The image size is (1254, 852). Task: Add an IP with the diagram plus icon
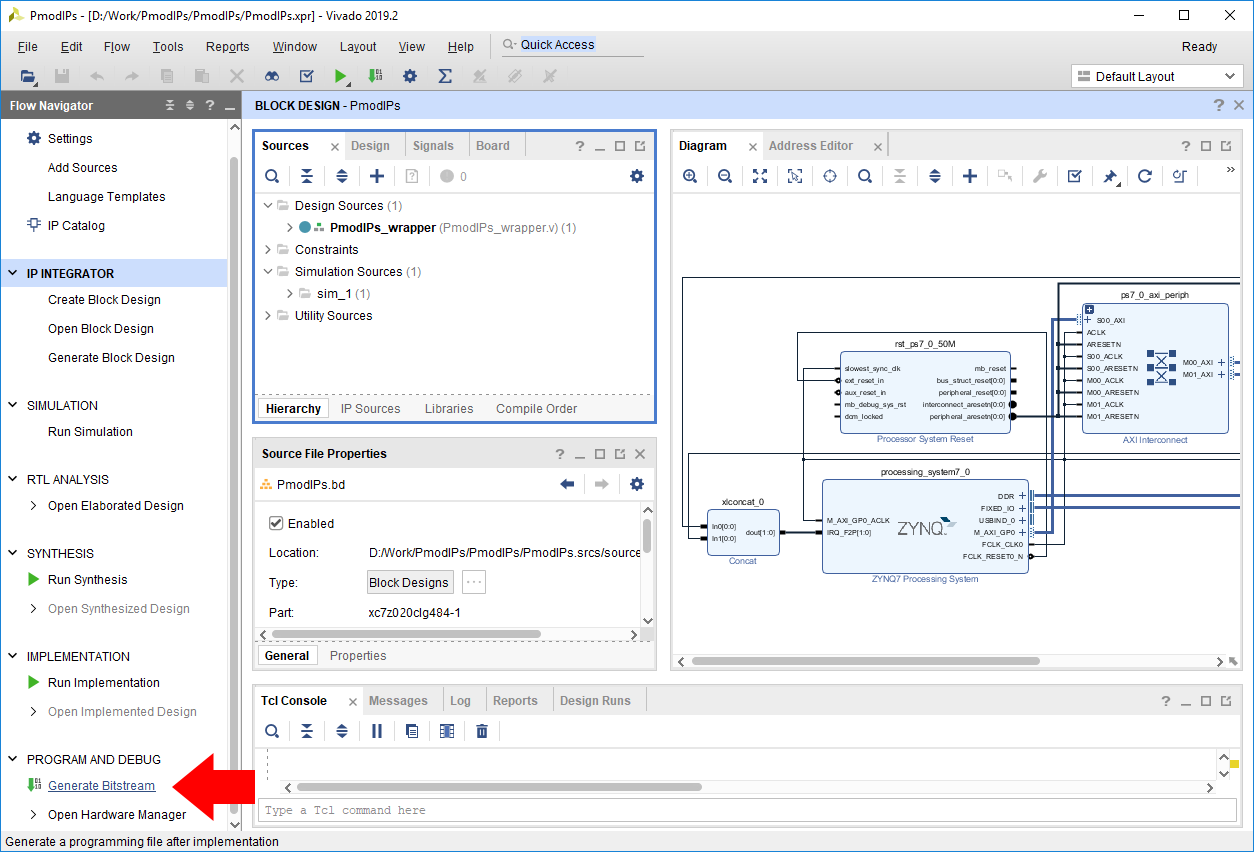pyautogui.click(x=970, y=176)
